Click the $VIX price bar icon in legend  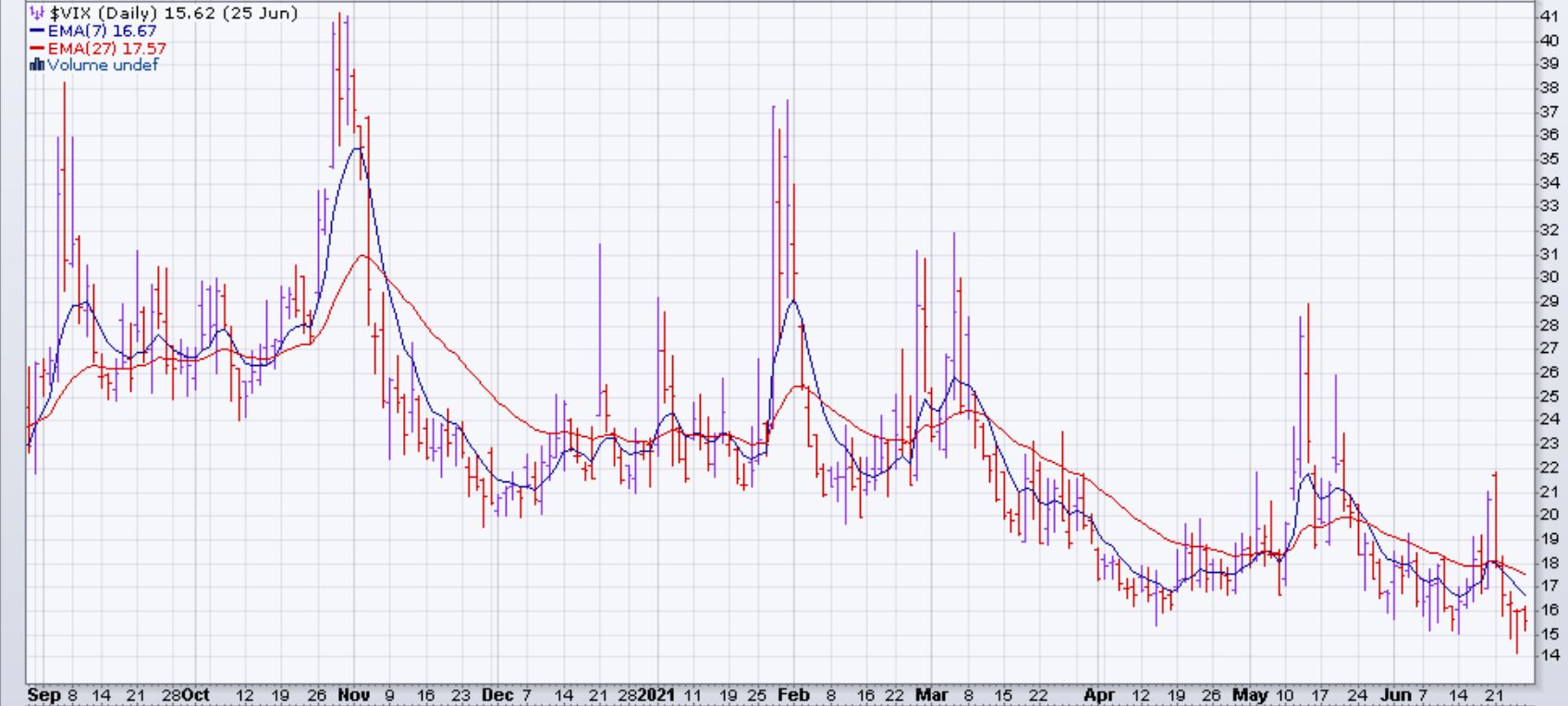pos(37,13)
